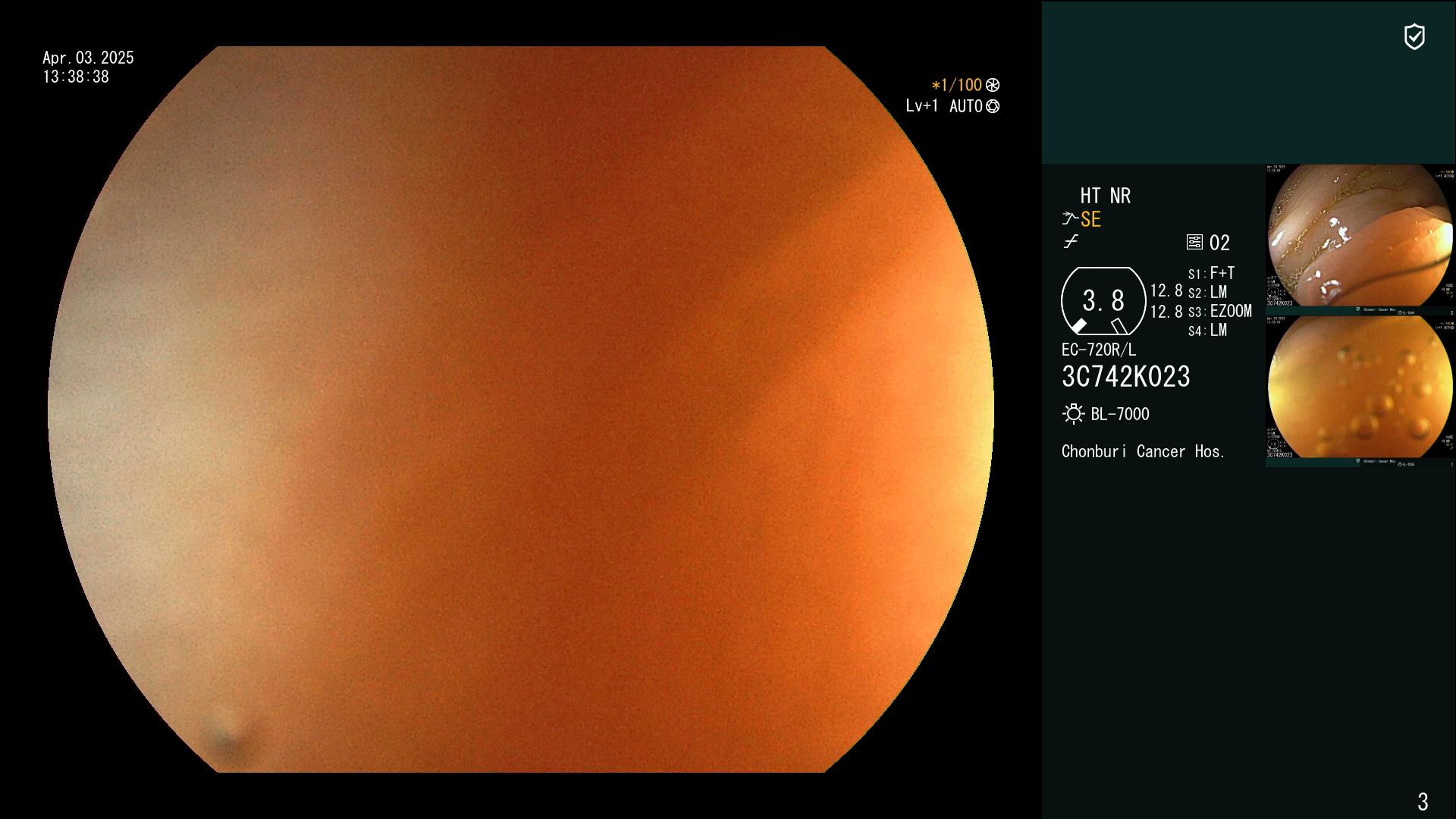
Task: Click the S4: LM switch assignment
Action: coord(1207,330)
